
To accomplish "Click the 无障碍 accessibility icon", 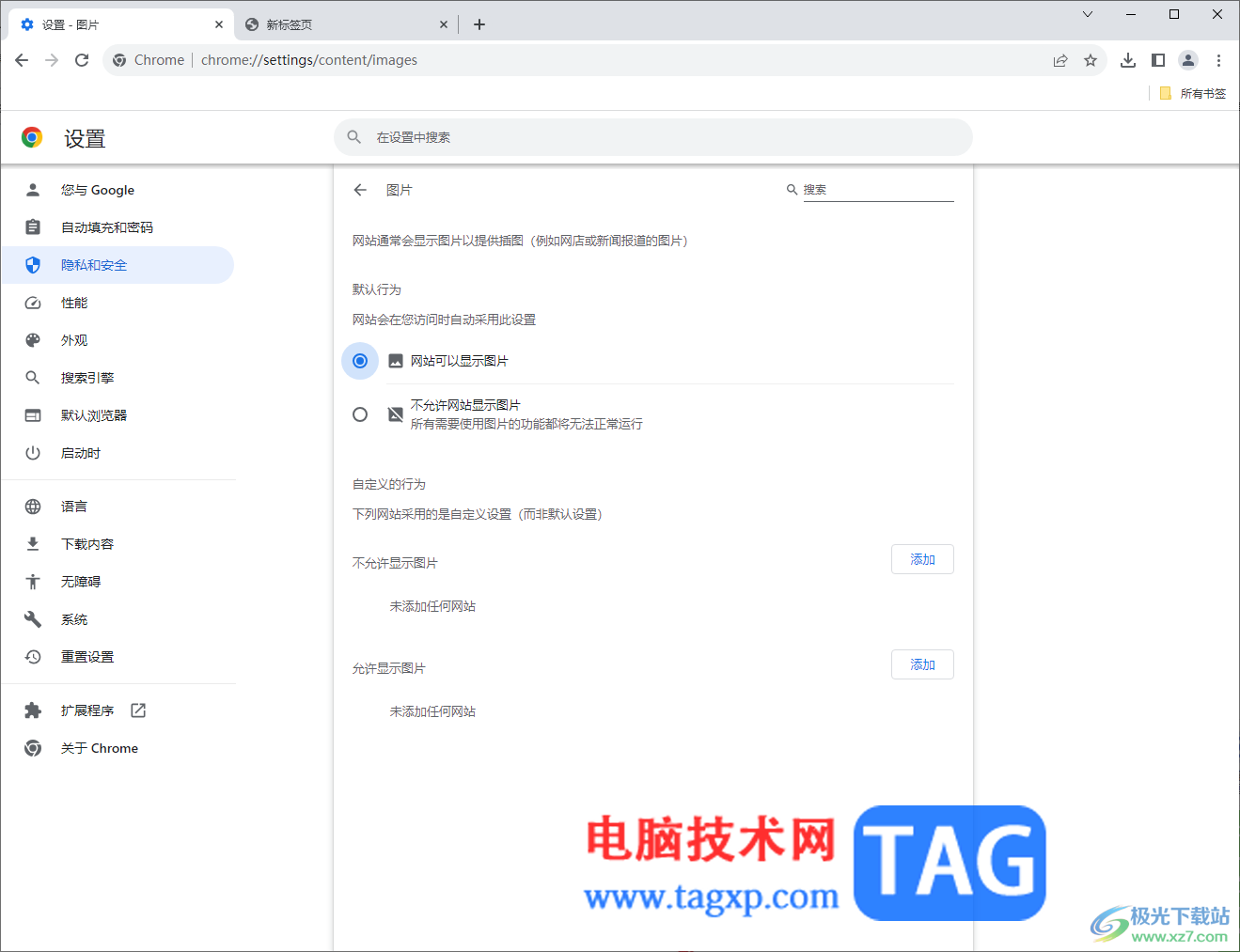I will click(x=33, y=582).
